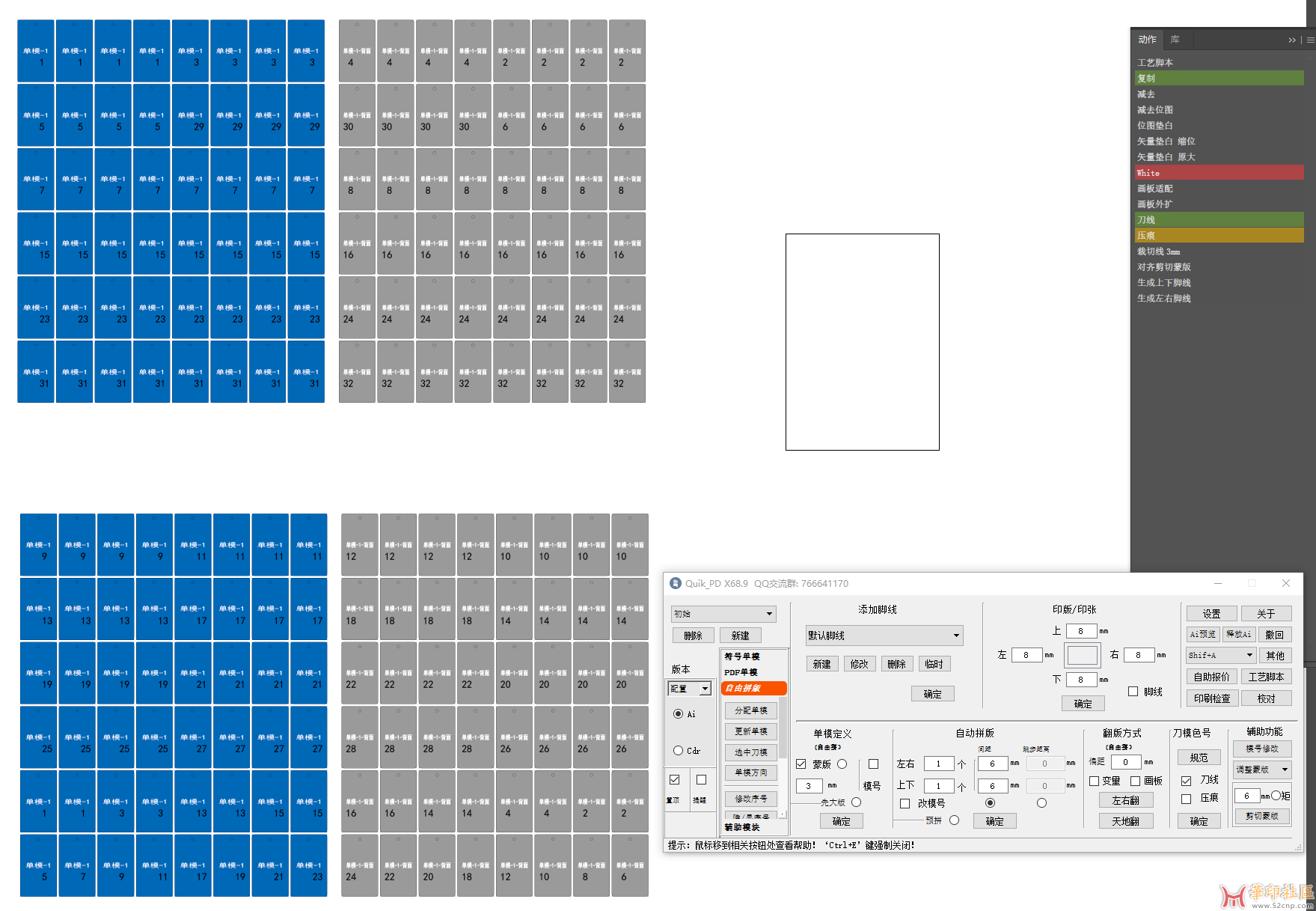Select the 预拼 radio button
This screenshot has height=911, width=1316.
click(954, 820)
